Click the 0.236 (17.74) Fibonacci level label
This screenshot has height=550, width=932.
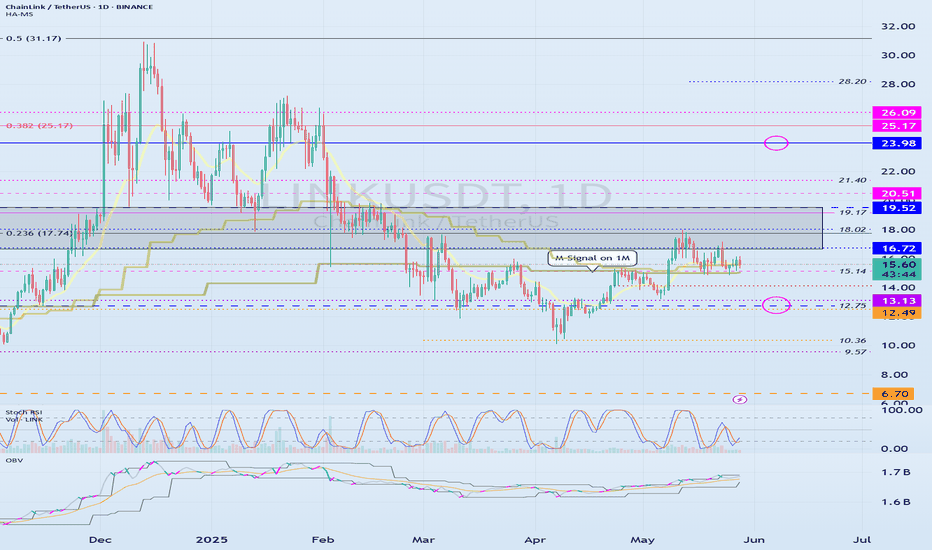pyautogui.click(x=39, y=233)
